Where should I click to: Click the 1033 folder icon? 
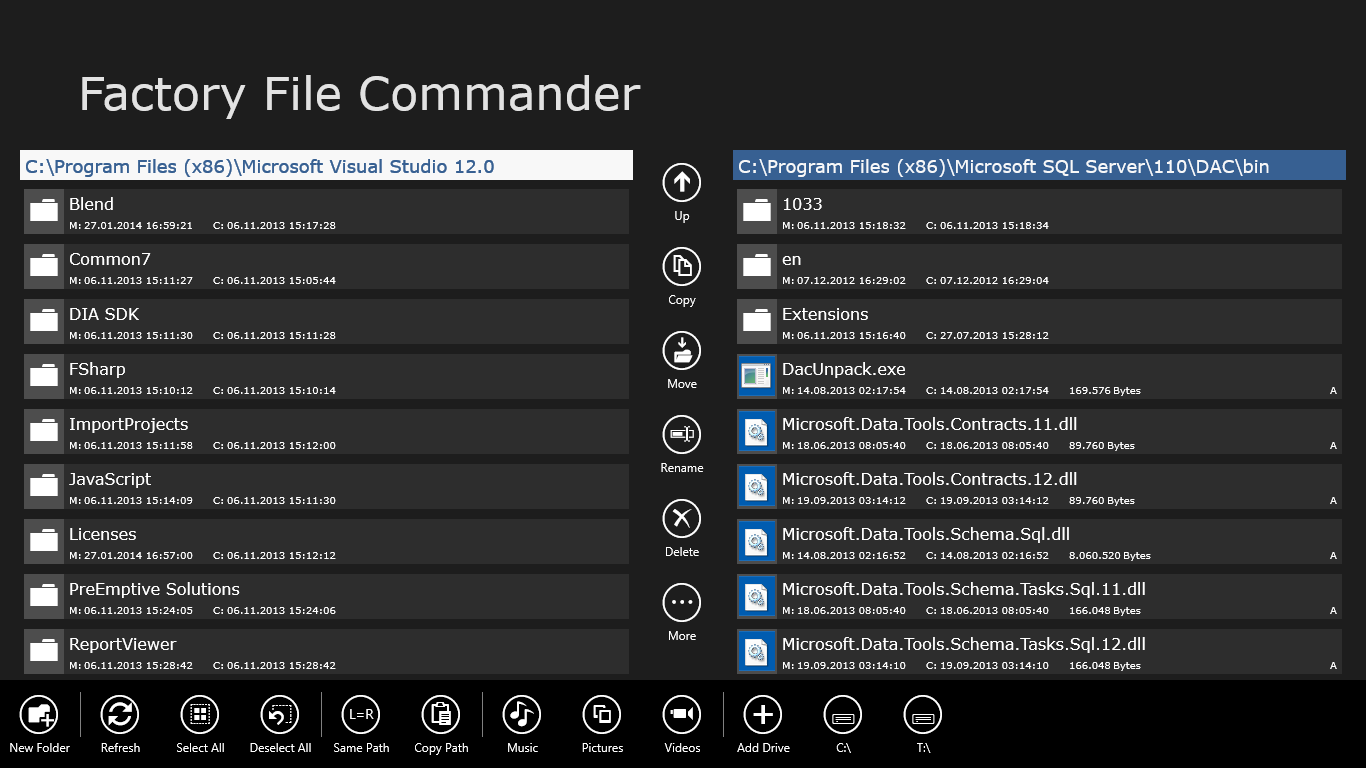click(x=757, y=211)
